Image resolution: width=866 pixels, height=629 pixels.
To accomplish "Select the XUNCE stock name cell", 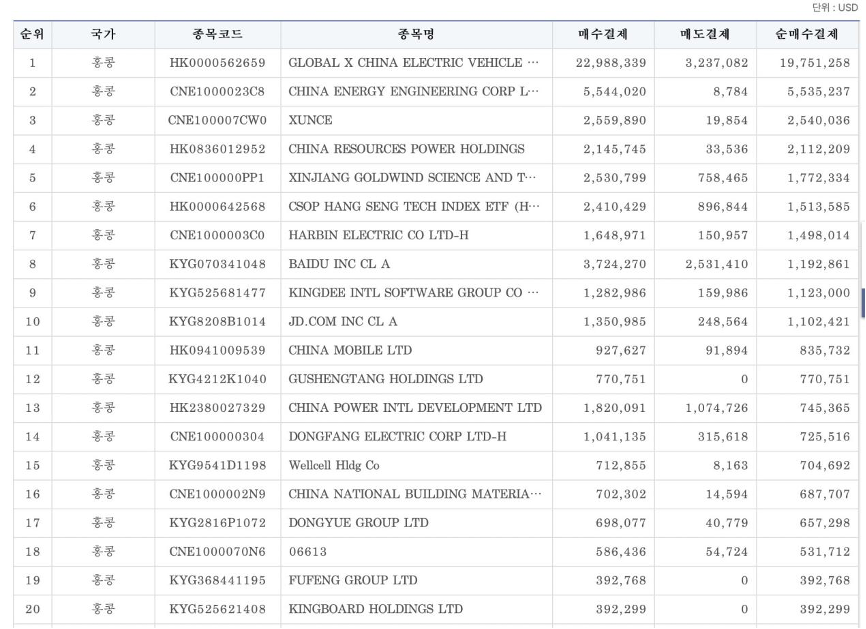I will [x=310, y=121].
